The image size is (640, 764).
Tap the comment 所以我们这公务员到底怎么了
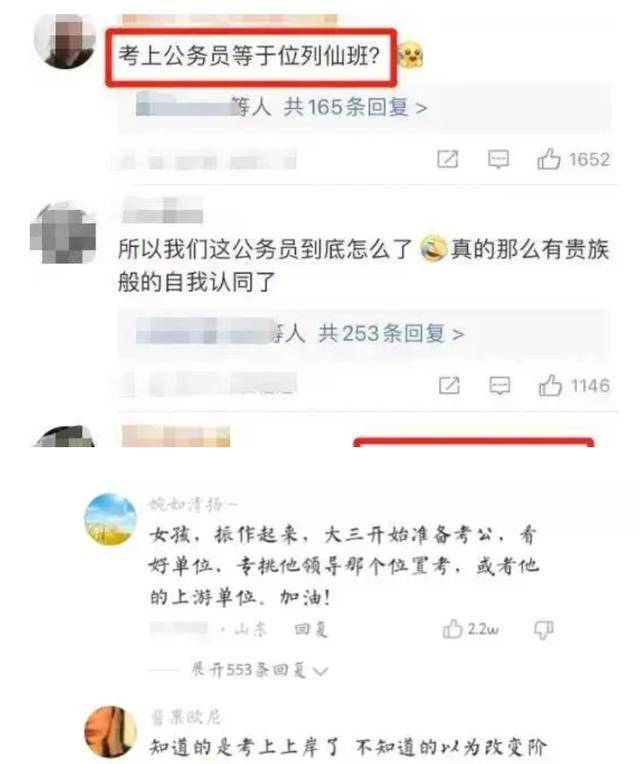[363, 266]
